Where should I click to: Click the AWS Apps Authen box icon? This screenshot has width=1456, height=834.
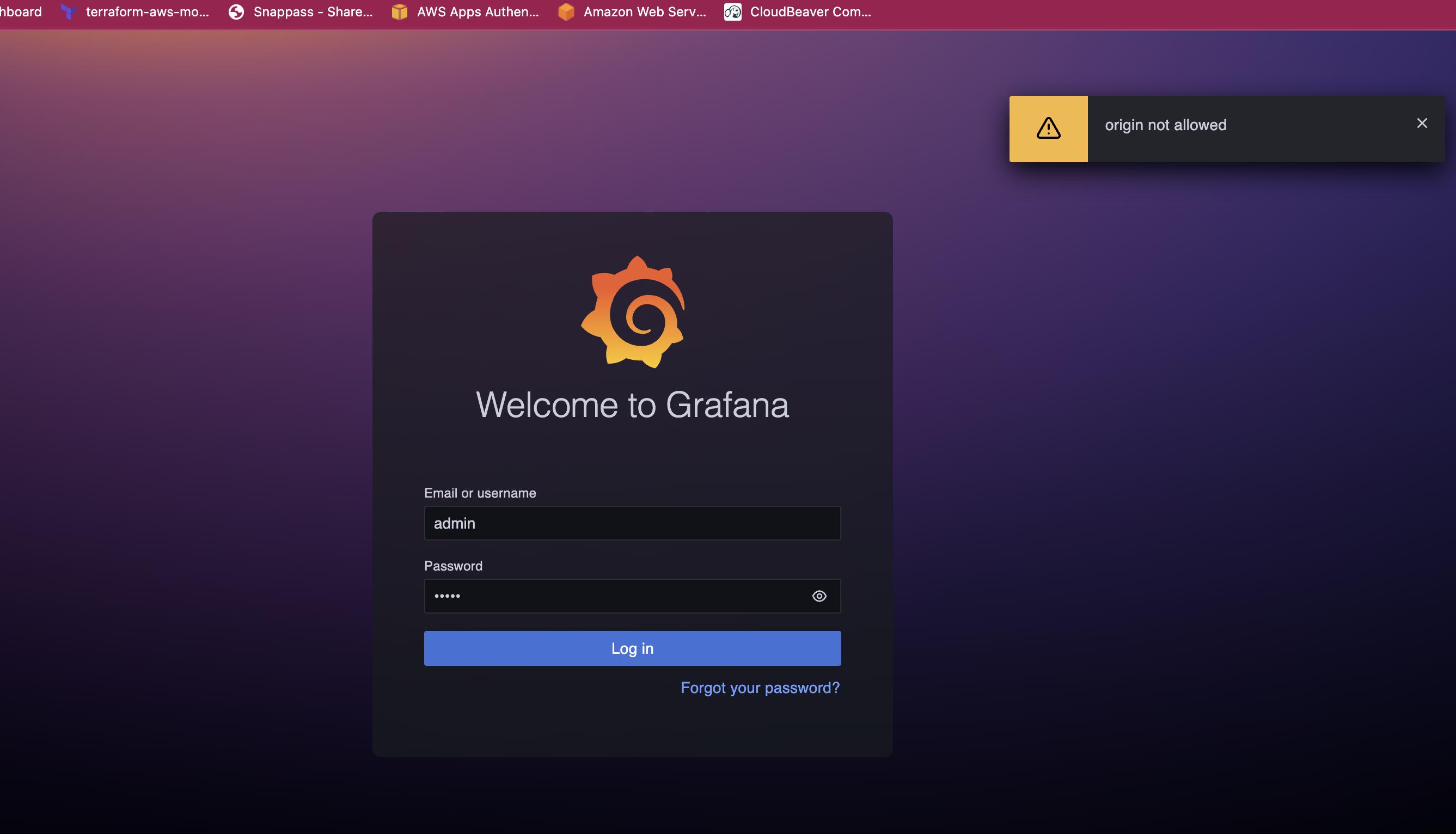[x=399, y=12]
